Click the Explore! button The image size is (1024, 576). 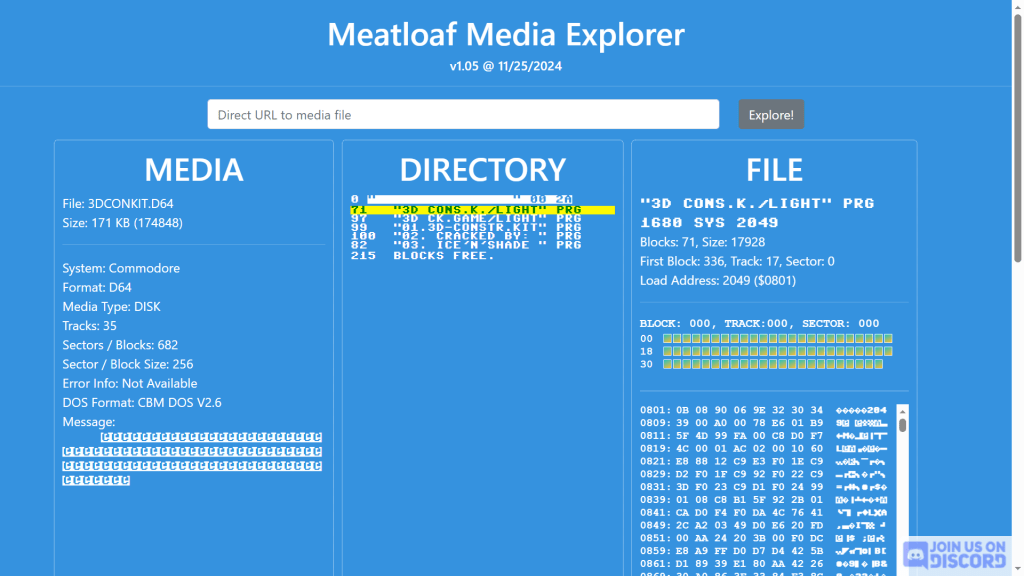point(770,115)
